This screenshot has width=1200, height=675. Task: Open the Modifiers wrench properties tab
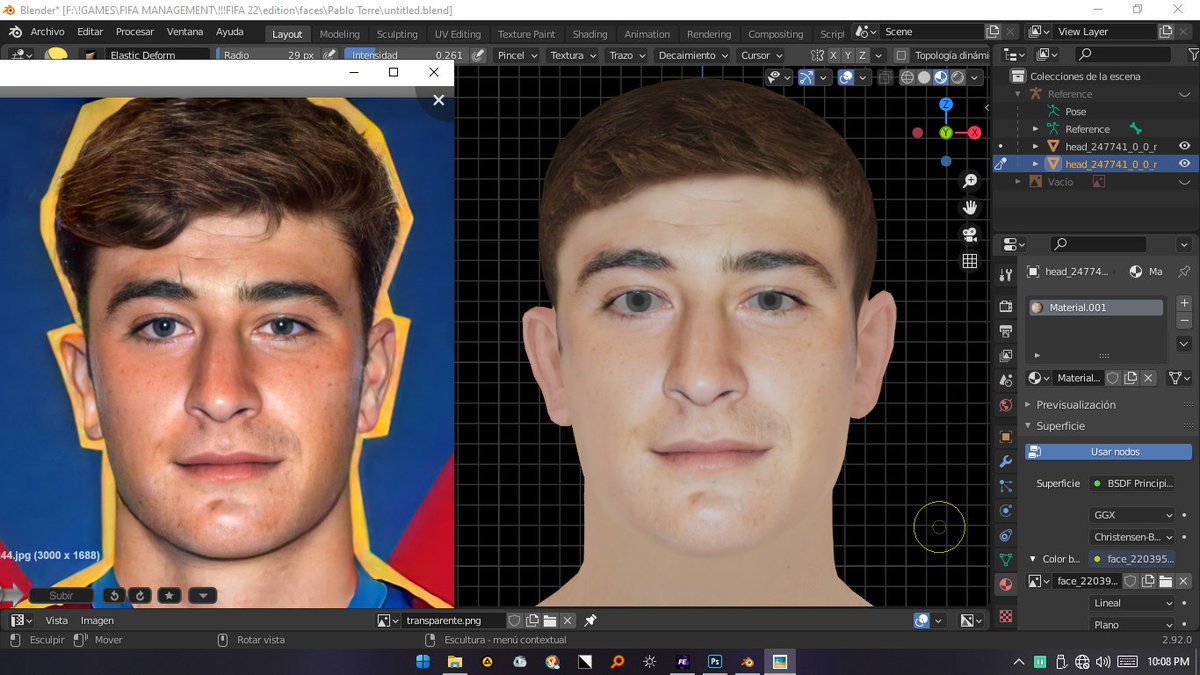(1005, 462)
